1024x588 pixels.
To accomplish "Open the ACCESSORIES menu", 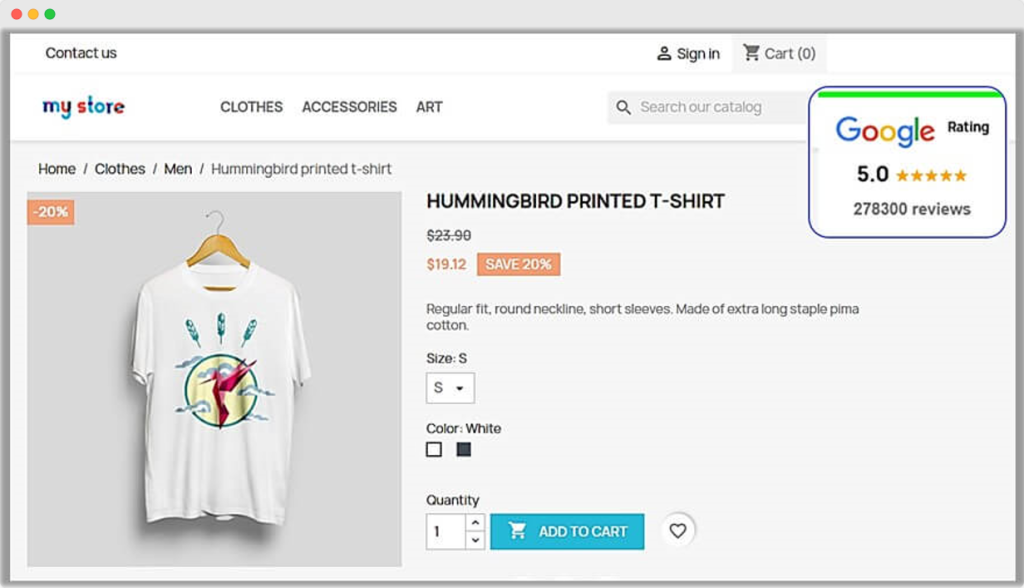I will tap(349, 107).
